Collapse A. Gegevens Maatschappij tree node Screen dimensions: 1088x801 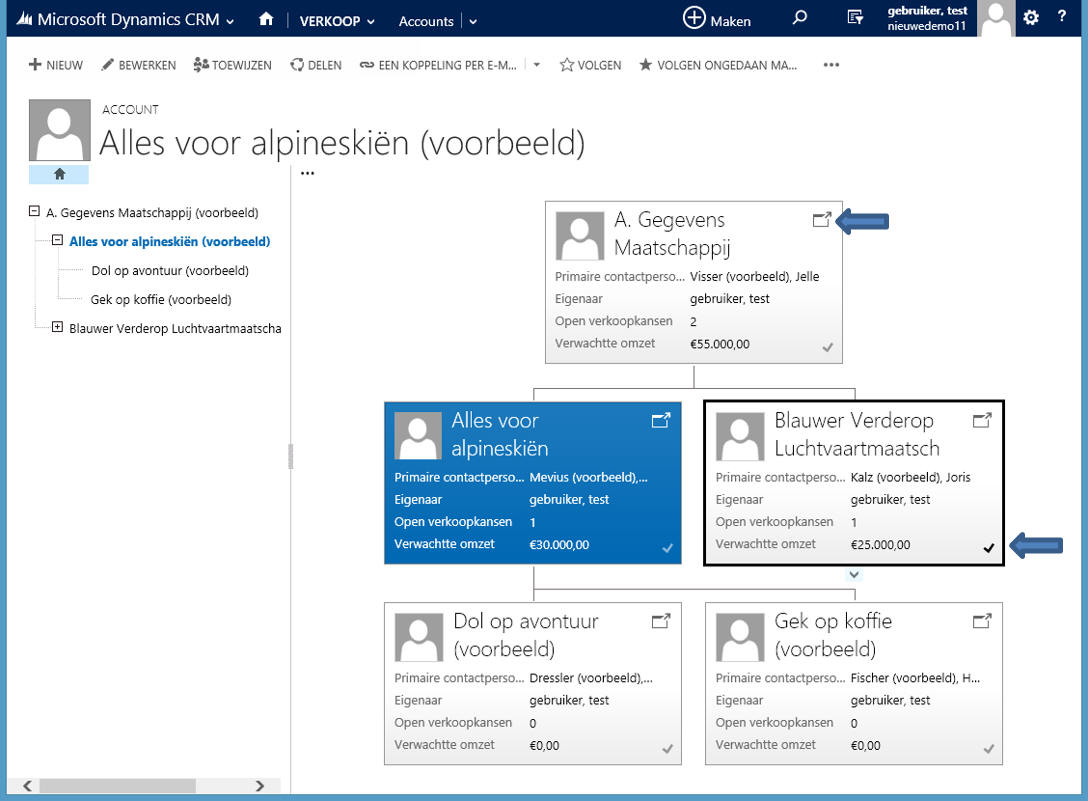[x=35, y=212]
